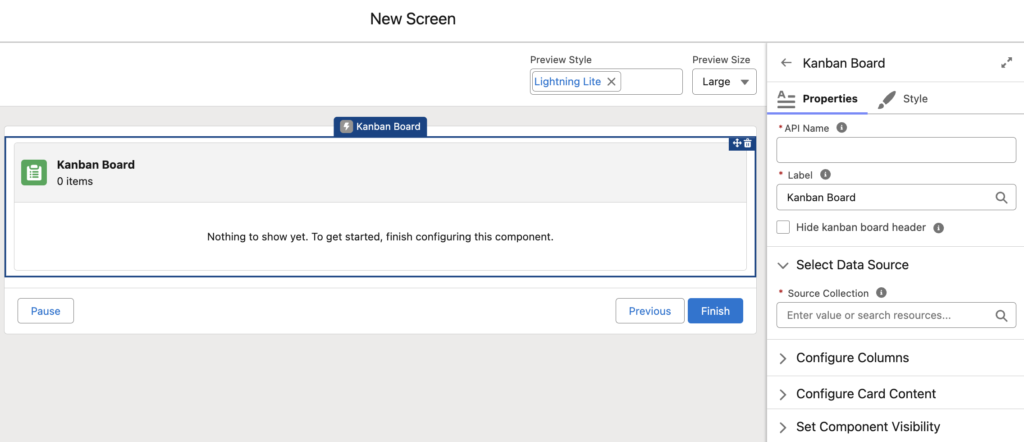Switch to the Properties tab
Image resolution: width=1024 pixels, height=442 pixels.
pos(818,99)
